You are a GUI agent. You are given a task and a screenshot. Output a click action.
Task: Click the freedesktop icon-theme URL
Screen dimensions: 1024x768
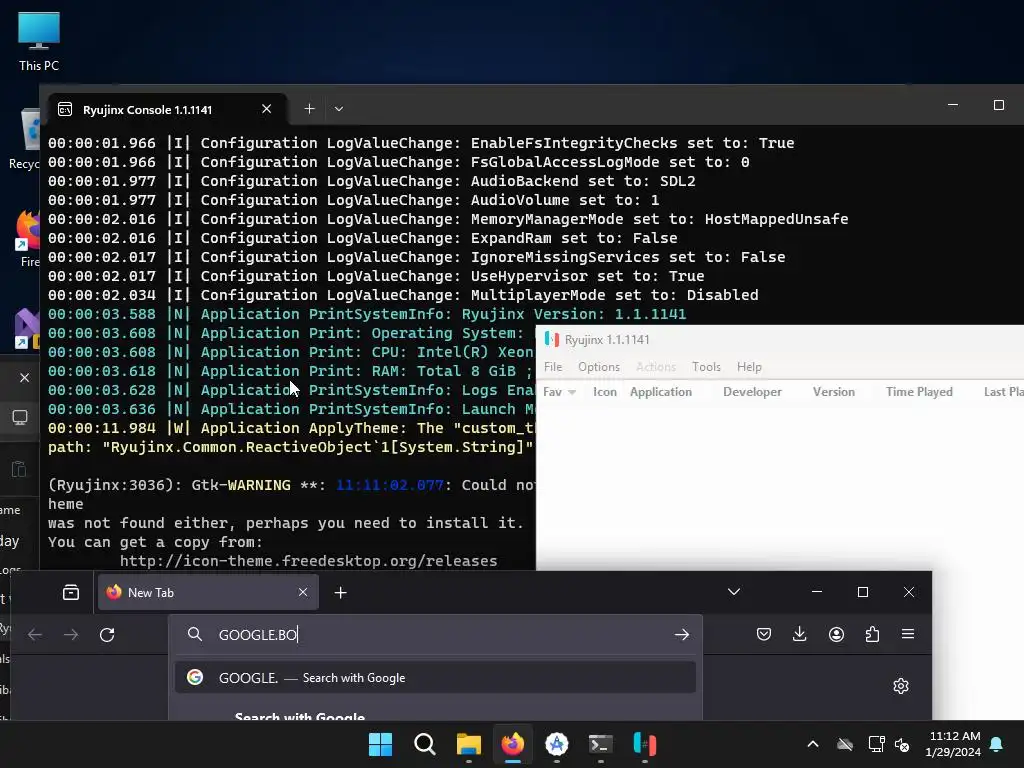coord(308,561)
